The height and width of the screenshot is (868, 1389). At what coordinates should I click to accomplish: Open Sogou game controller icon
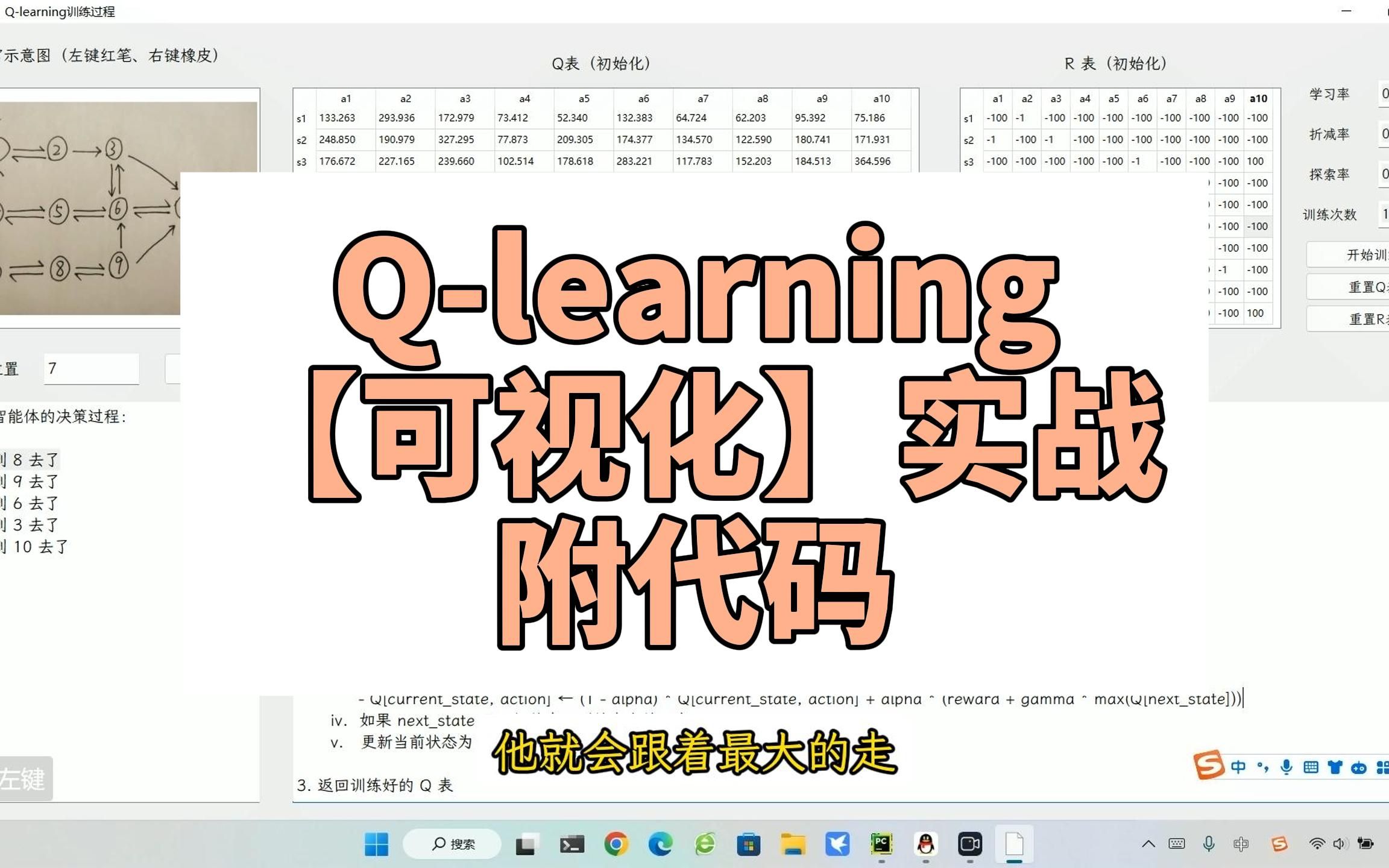1359,767
